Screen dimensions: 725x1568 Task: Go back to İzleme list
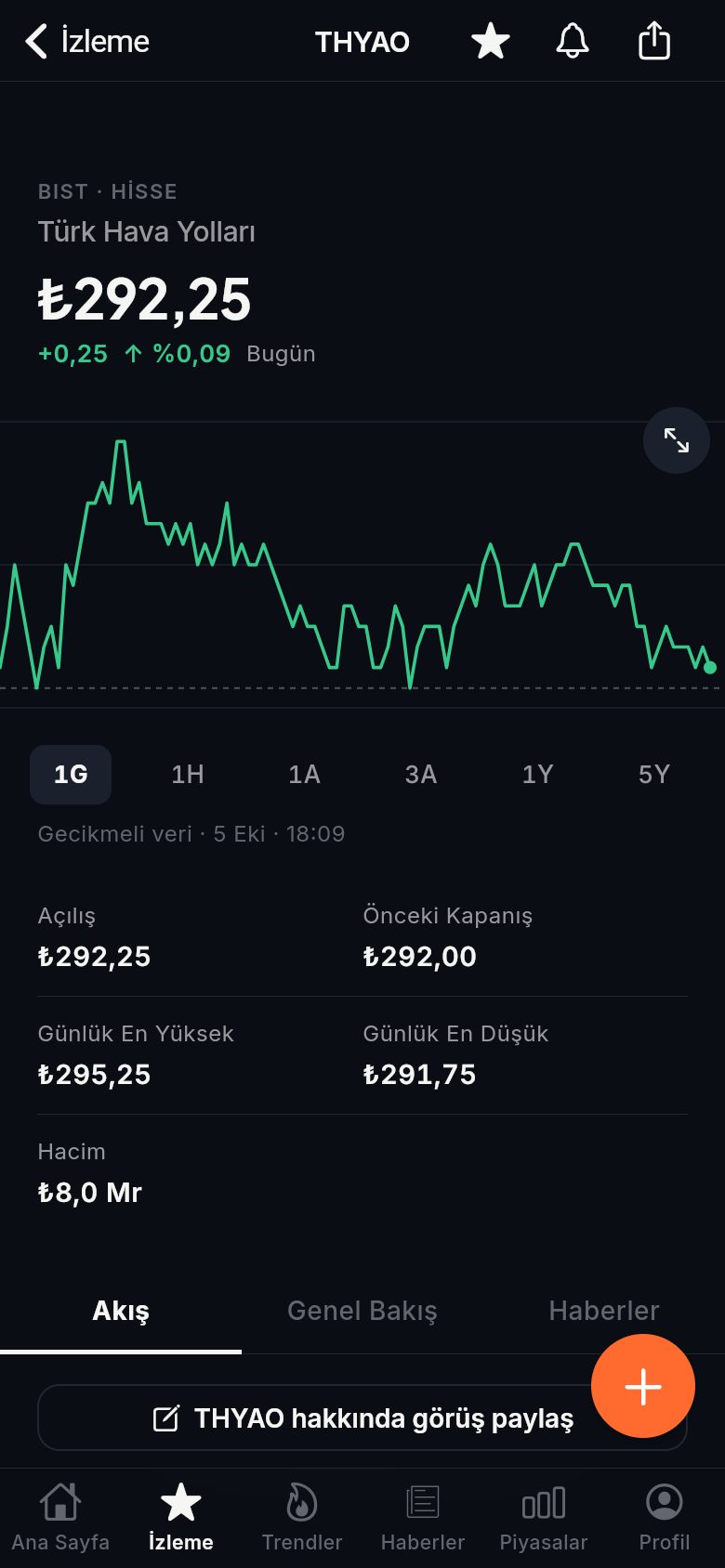[86, 42]
